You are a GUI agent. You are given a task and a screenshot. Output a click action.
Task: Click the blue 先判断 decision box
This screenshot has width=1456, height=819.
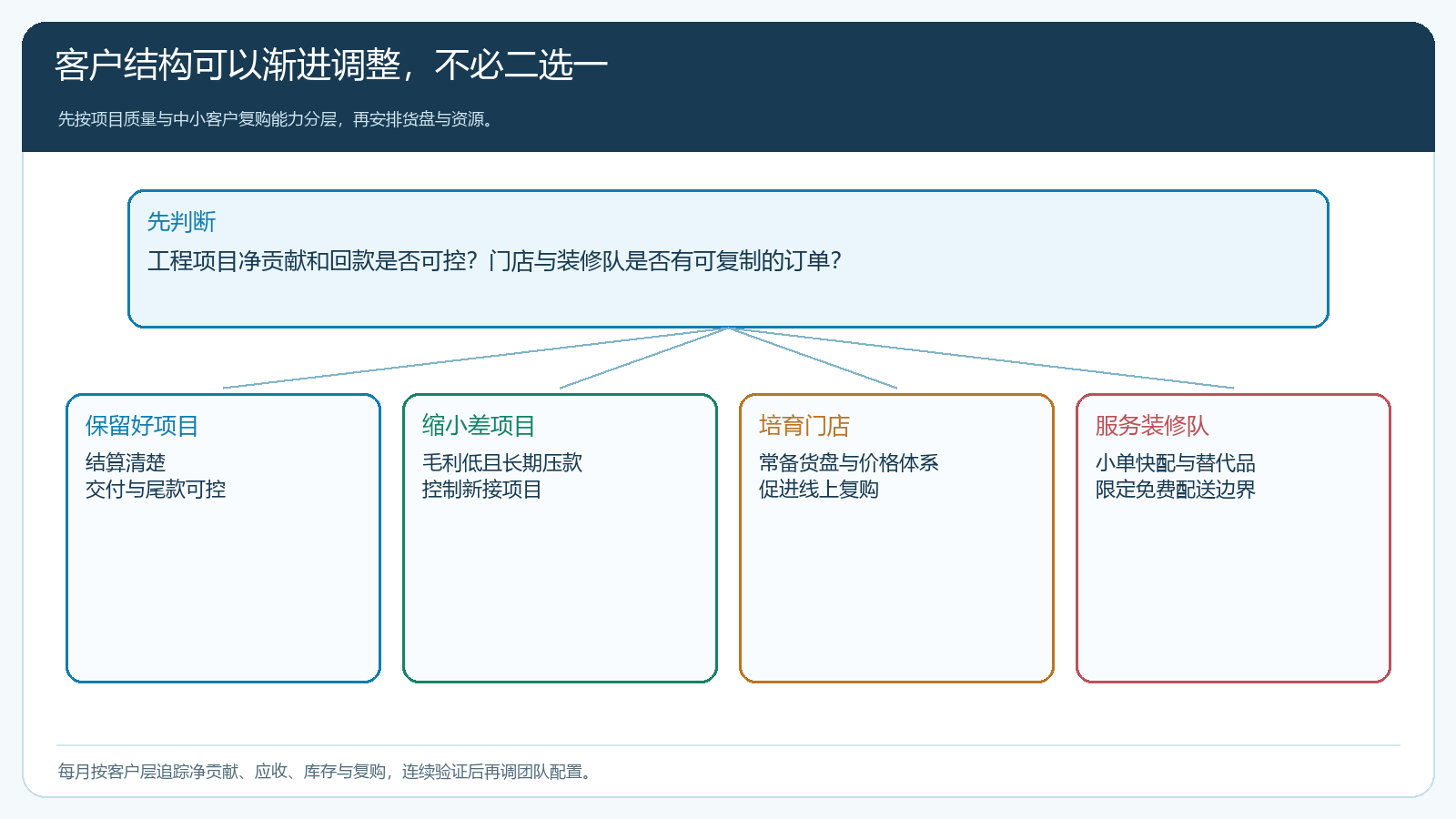tap(728, 258)
